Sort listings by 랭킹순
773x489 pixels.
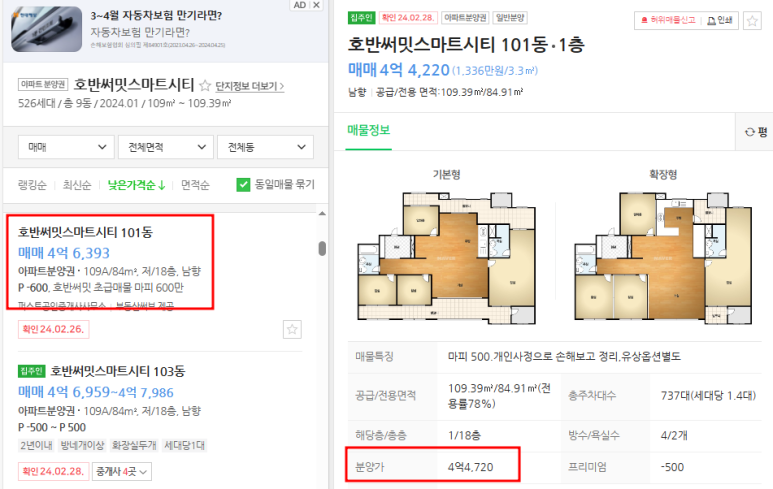(x=32, y=185)
